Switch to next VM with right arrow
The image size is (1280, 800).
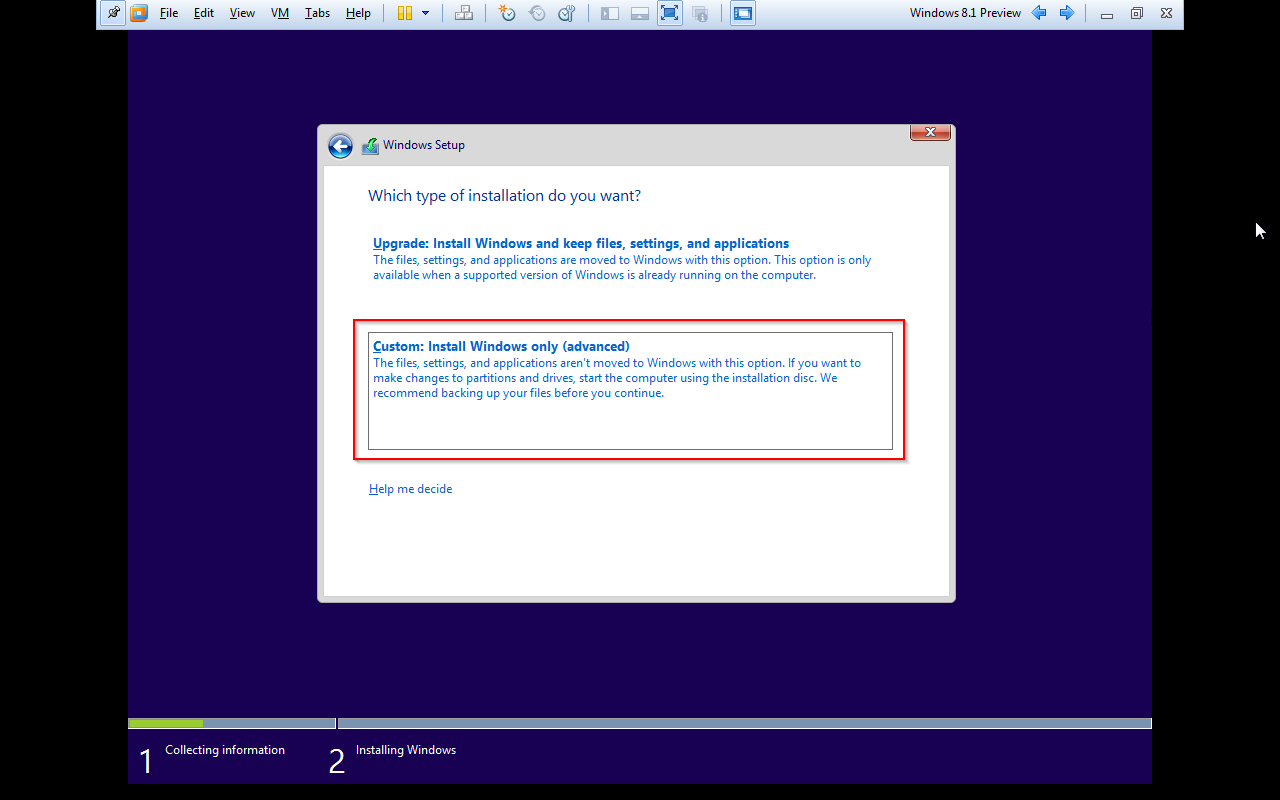coord(1067,13)
